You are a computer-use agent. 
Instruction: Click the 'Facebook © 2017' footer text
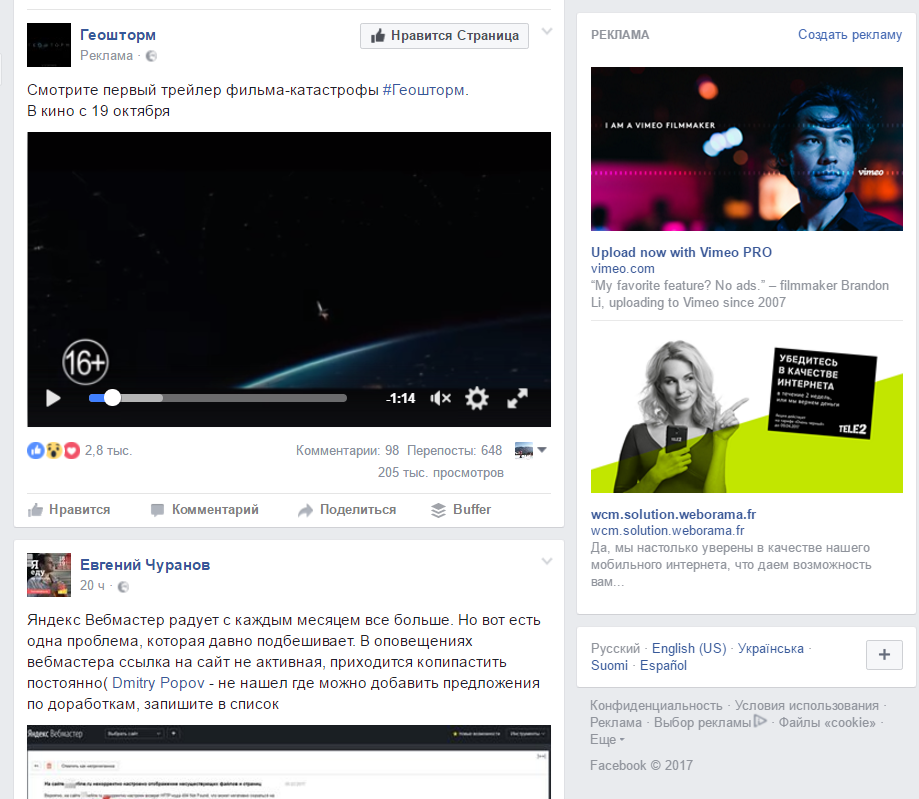pyautogui.click(x=641, y=765)
